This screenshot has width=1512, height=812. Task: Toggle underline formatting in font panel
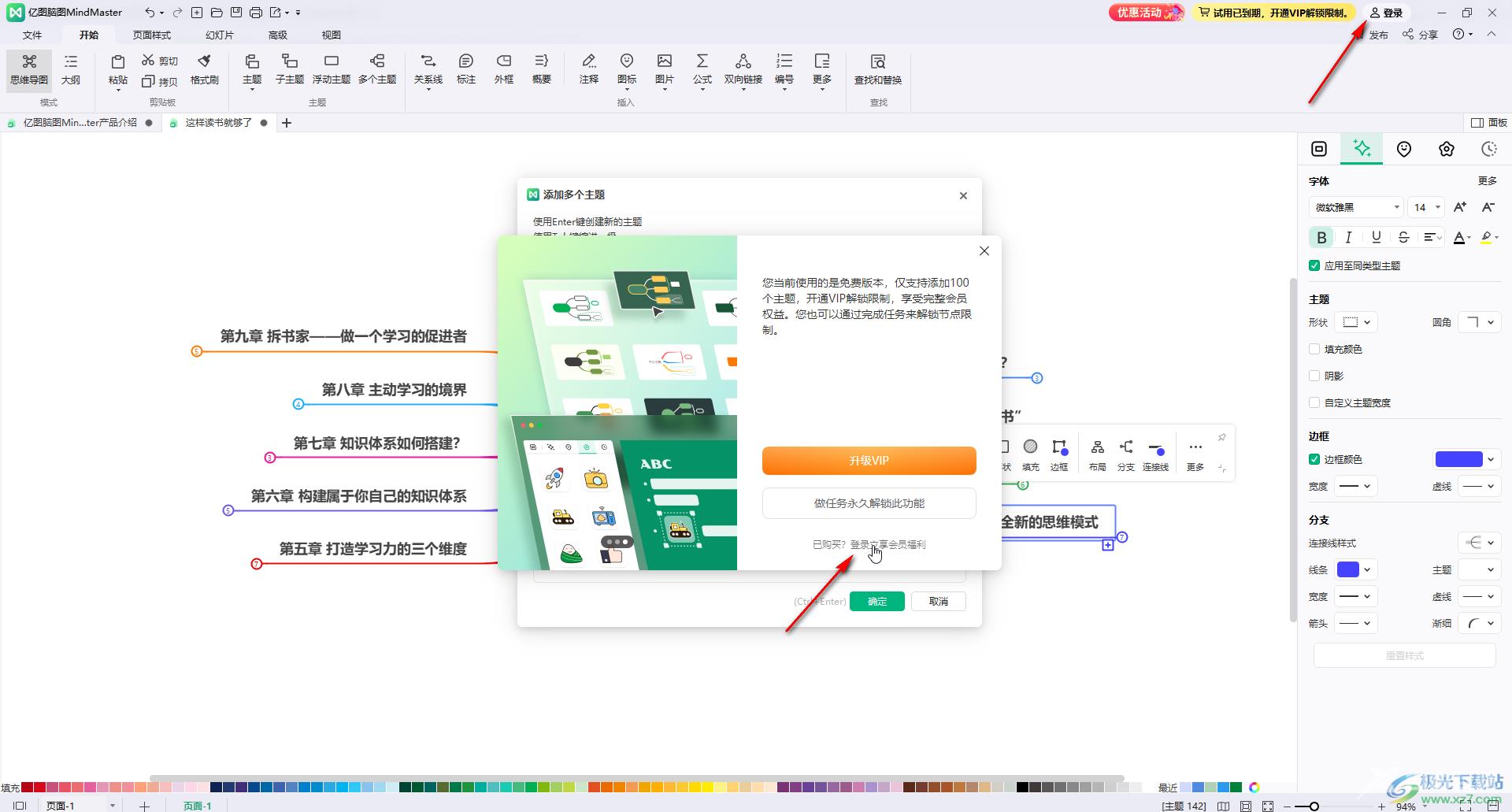pos(1377,237)
